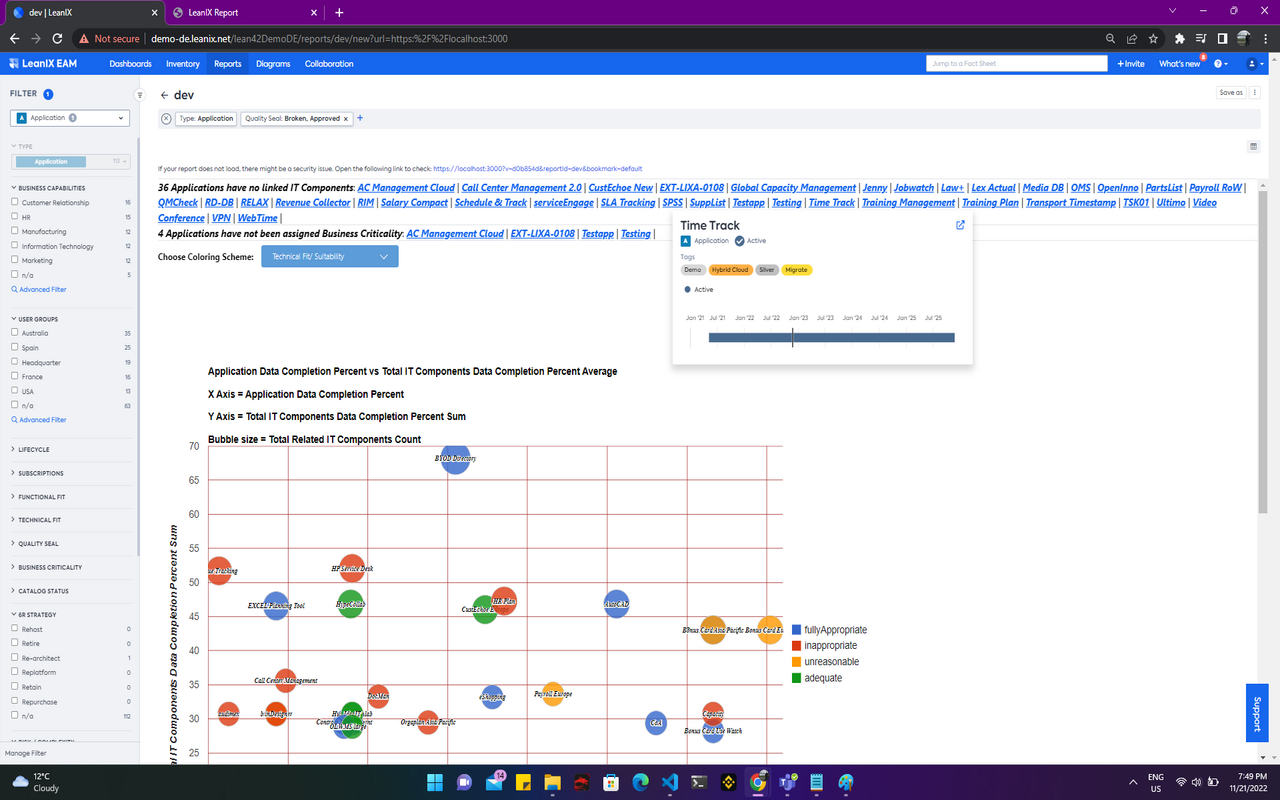The height and width of the screenshot is (800, 1280).
Task: Remove the Quality Seal filter chip
Action: (346, 118)
